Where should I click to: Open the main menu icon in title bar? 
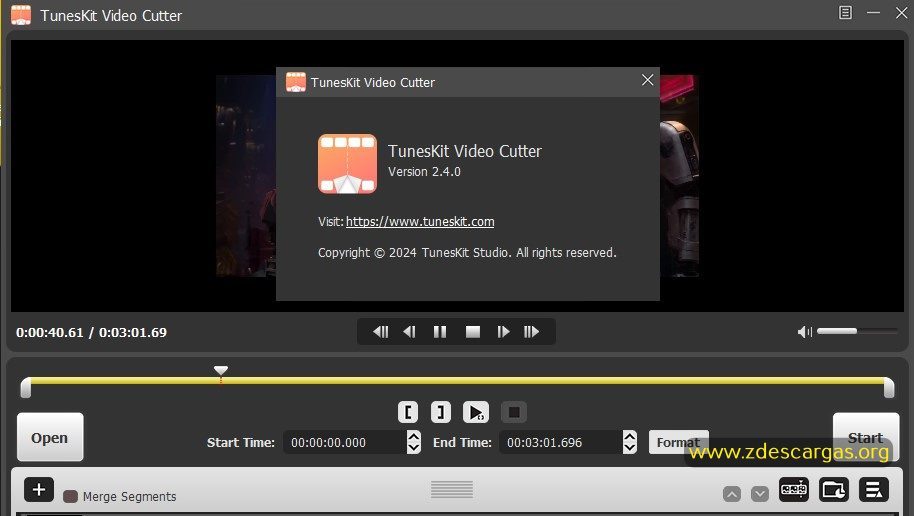[845, 12]
